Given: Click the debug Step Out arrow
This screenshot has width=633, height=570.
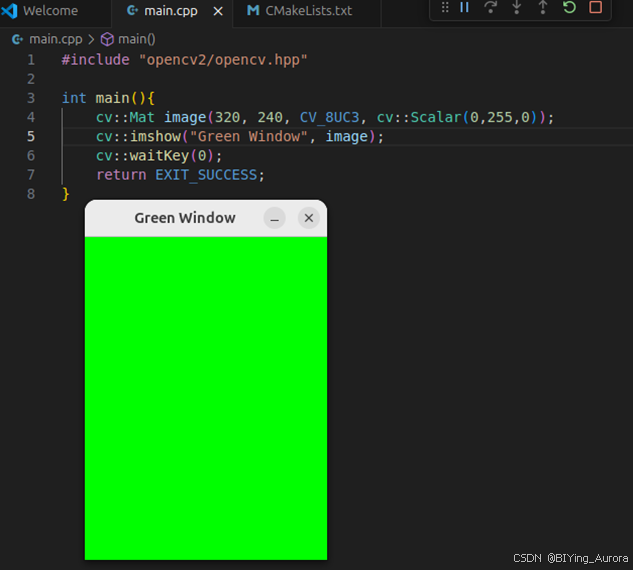Looking at the screenshot, I should coord(543,7).
